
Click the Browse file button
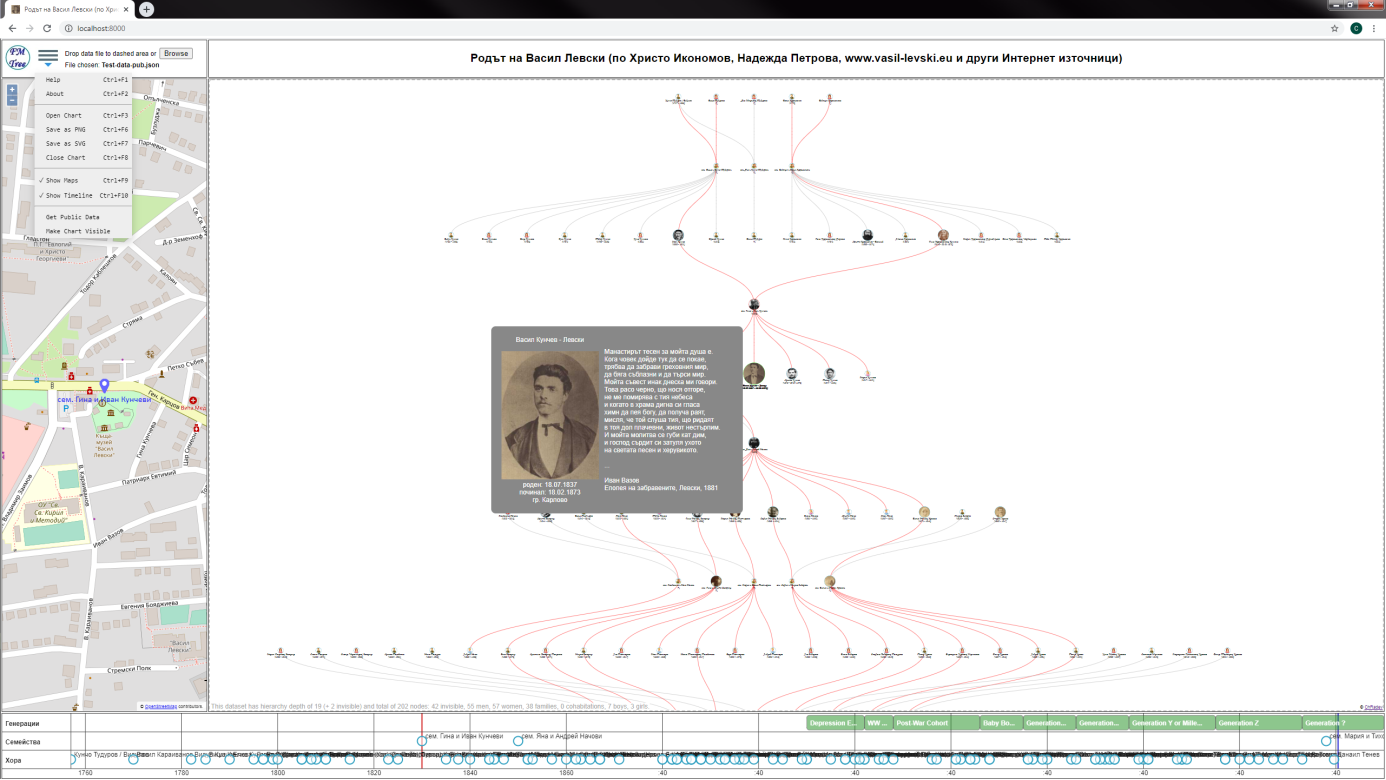pyautogui.click(x=176, y=53)
